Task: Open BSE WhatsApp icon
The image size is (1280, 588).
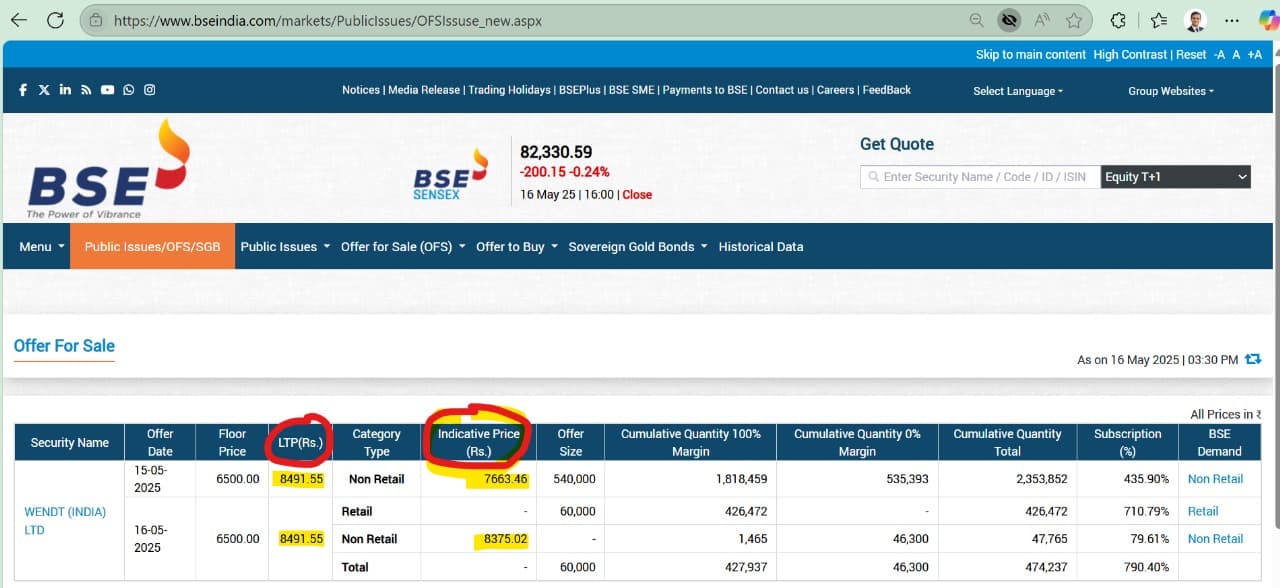Action: pyautogui.click(x=128, y=90)
